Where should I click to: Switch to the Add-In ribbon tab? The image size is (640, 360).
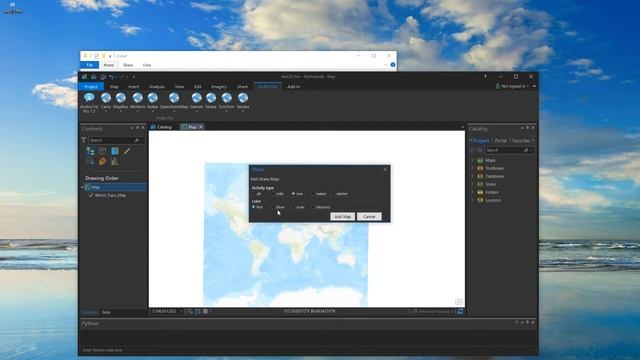click(293, 87)
